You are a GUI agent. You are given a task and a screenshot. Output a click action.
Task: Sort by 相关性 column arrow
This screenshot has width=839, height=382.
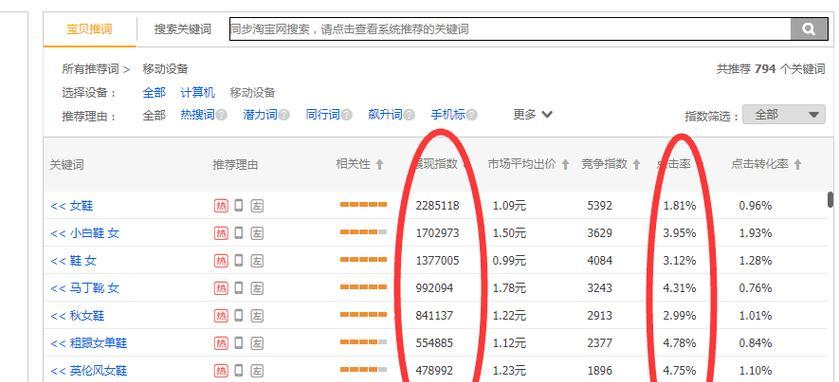coord(379,165)
